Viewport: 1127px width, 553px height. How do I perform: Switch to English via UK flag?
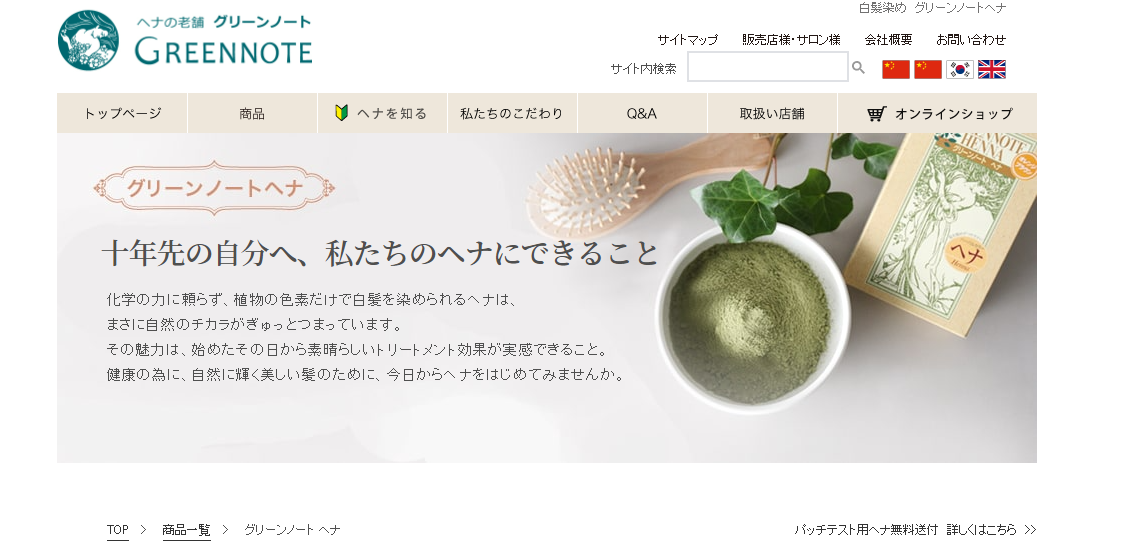point(991,69)
